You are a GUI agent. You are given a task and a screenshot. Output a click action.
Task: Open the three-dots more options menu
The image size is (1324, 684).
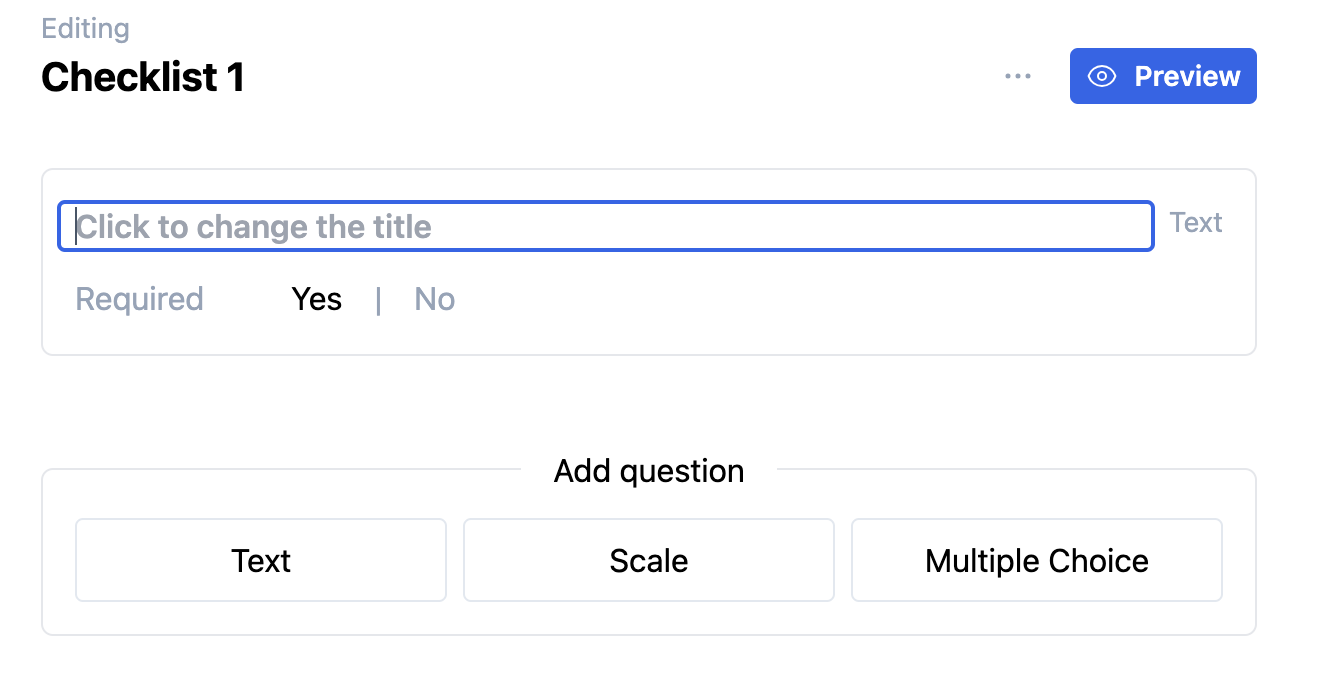[1018, 76]
